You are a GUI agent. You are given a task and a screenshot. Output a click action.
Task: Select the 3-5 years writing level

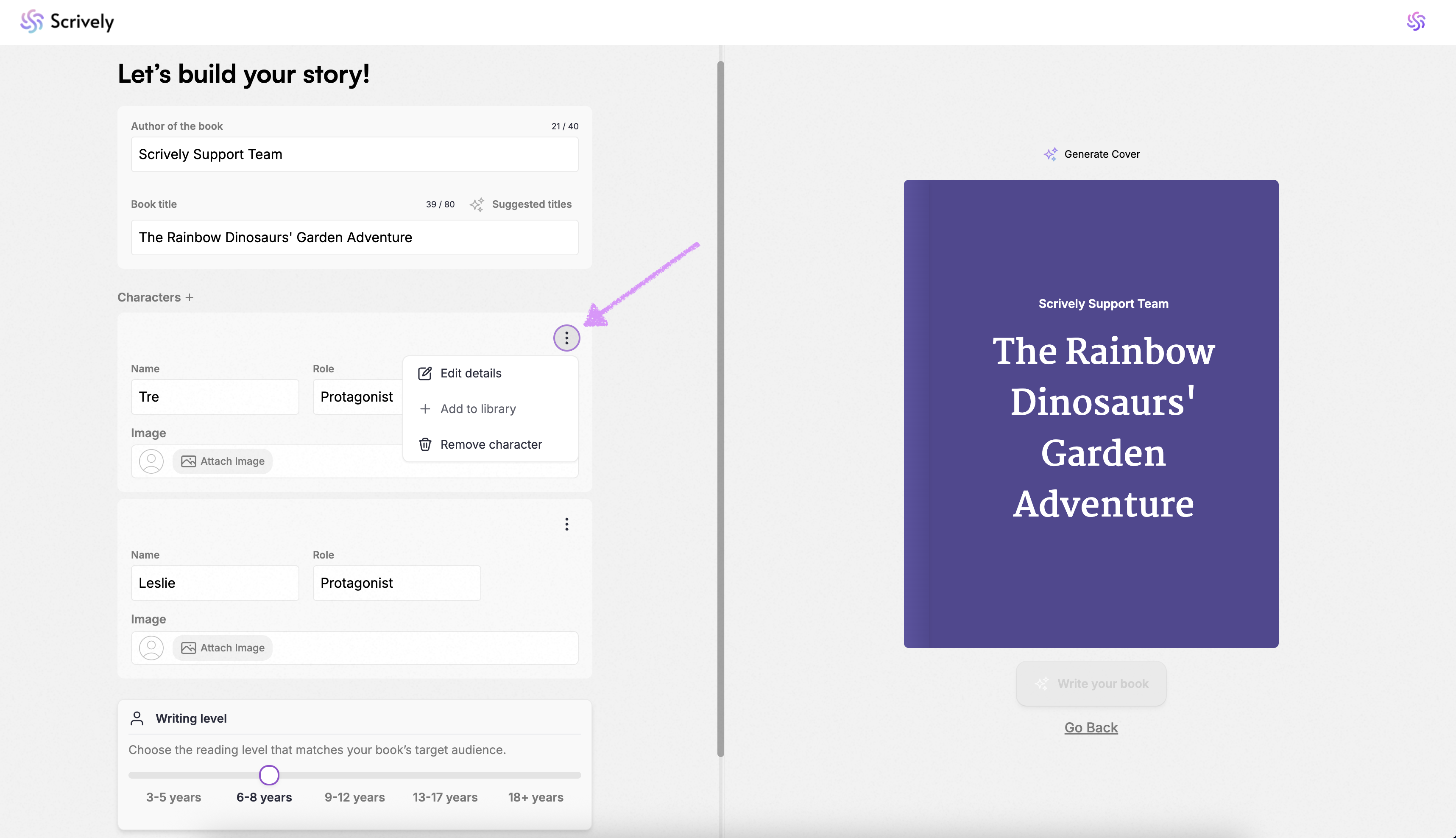pos(173,797)
